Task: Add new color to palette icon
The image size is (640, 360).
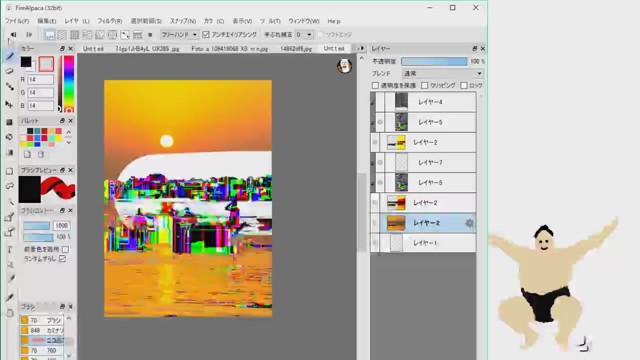Action: tap(27, 154)
